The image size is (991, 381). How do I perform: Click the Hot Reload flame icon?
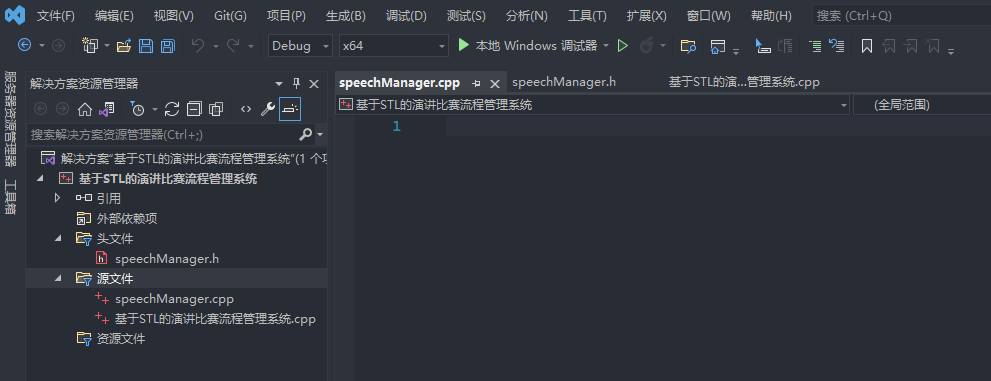(x=646, y=45)
